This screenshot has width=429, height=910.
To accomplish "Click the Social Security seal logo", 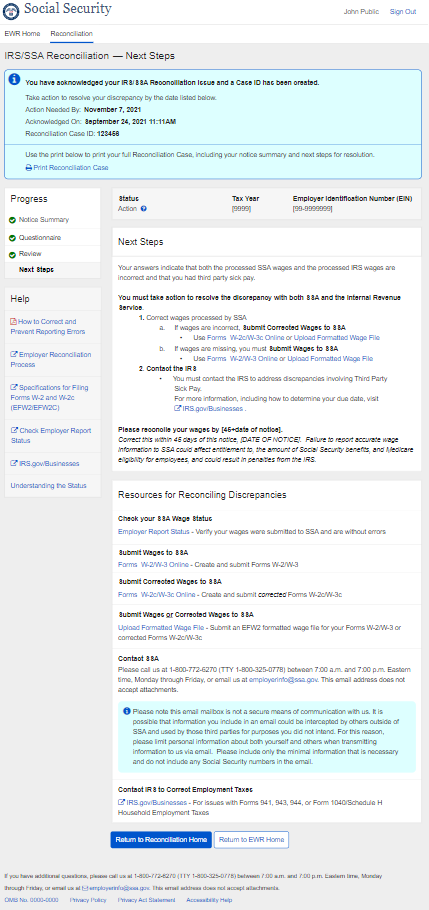I will [12, 10].
